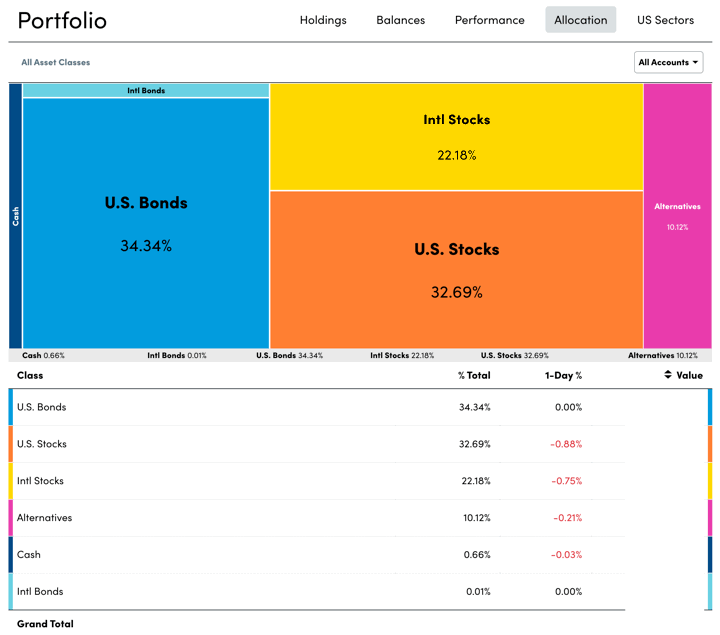Click the Class column header
This screenshot has height=635, width=720.
tap(30, 375)
